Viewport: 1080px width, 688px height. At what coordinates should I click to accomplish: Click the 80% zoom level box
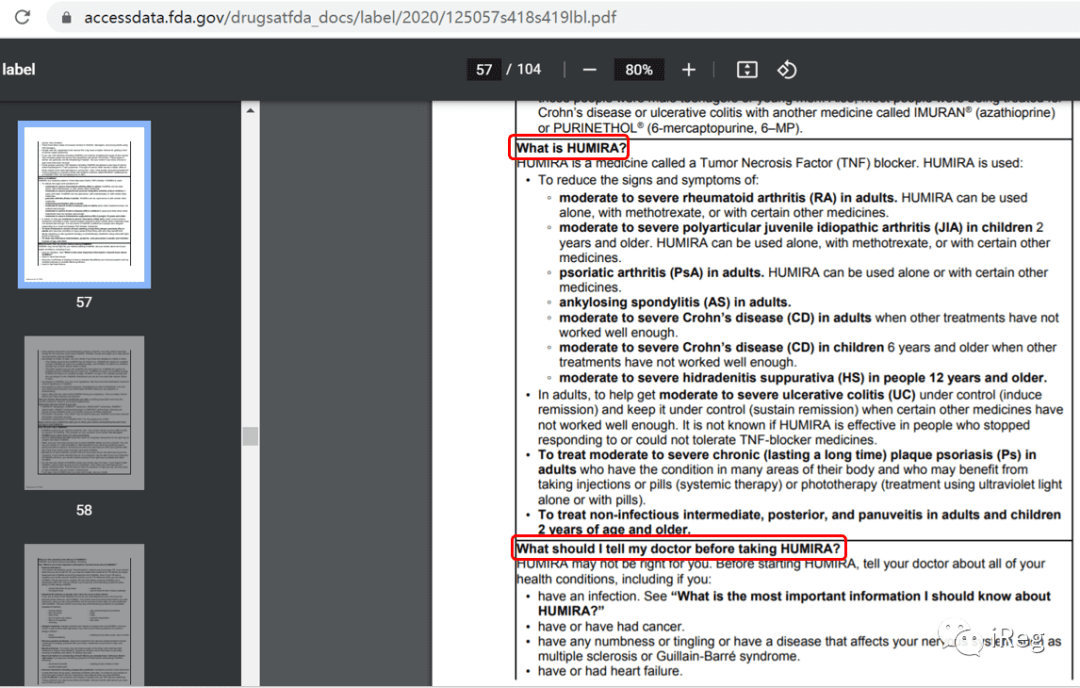(x=638, y=70)
